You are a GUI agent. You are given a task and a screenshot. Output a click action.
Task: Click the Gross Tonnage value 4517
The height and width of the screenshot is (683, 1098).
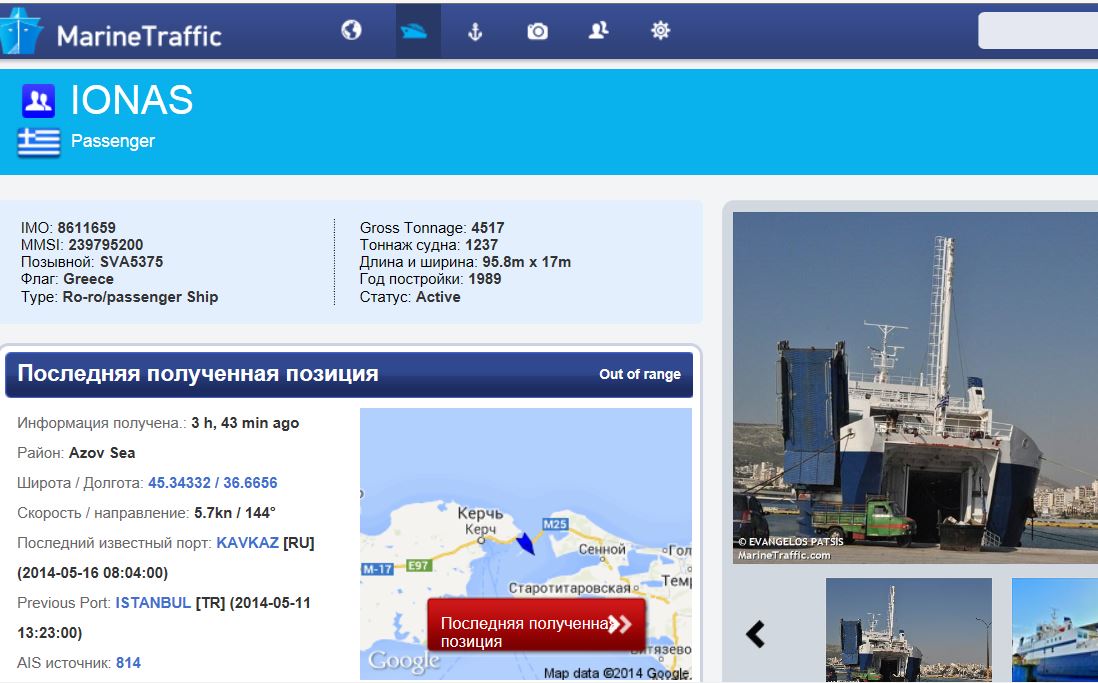tap(488, 228)
